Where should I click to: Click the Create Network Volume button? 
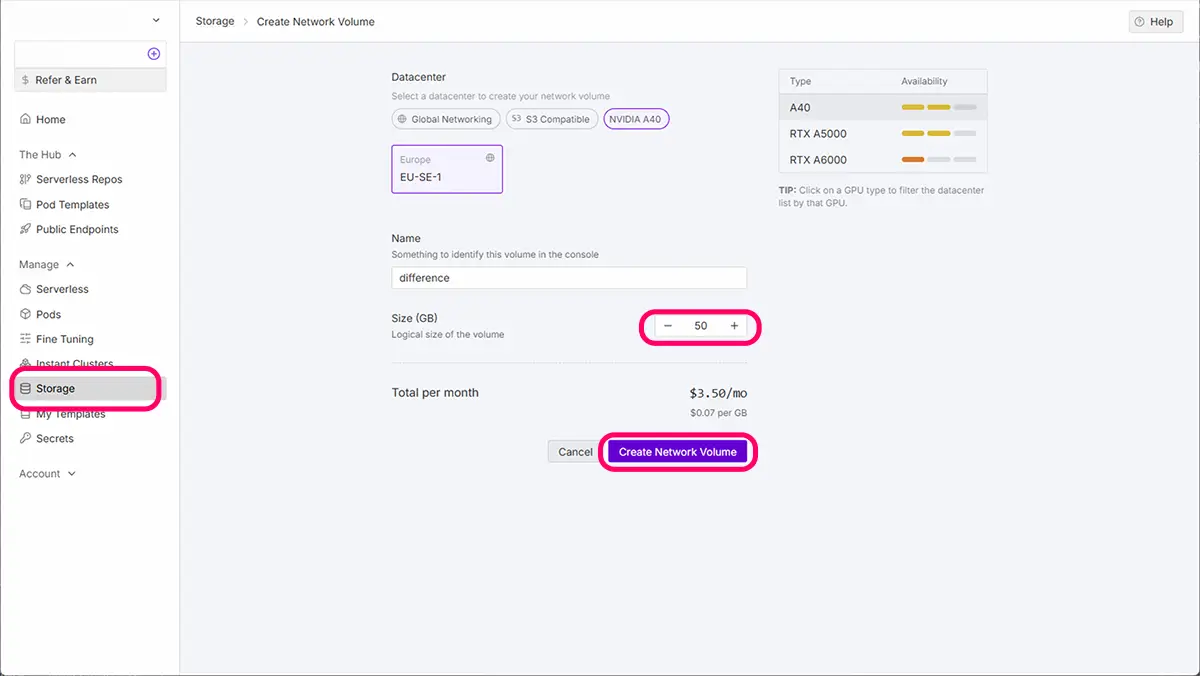(x=677, y=452)
